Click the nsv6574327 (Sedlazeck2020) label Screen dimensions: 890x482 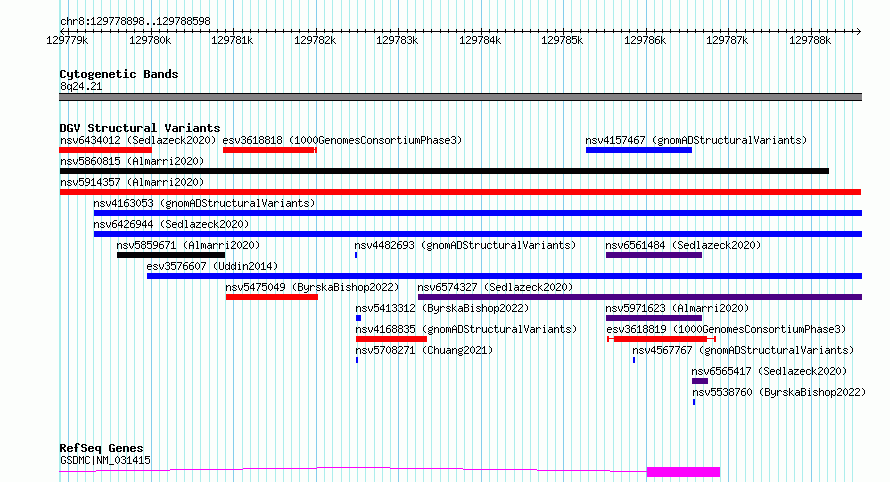pos(495,287)
